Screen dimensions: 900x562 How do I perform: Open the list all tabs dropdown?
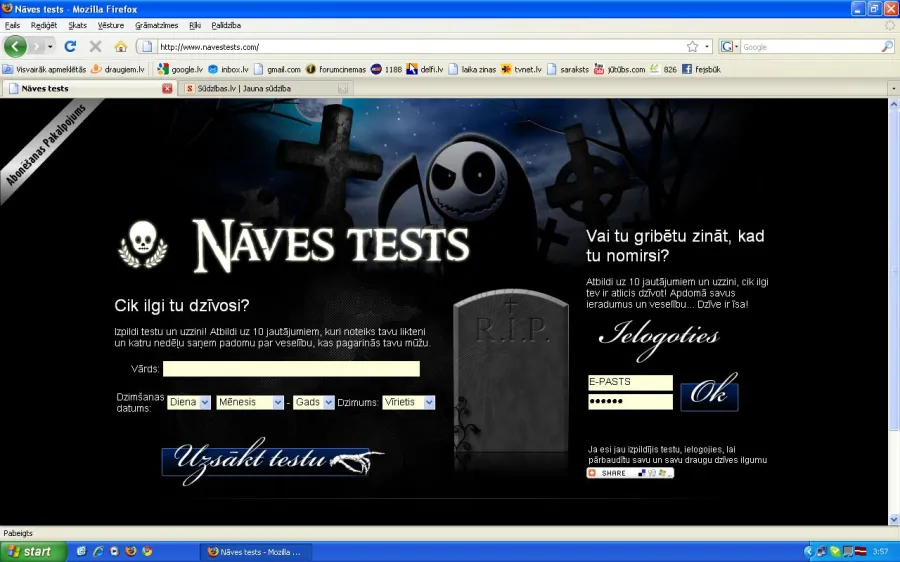894,88
